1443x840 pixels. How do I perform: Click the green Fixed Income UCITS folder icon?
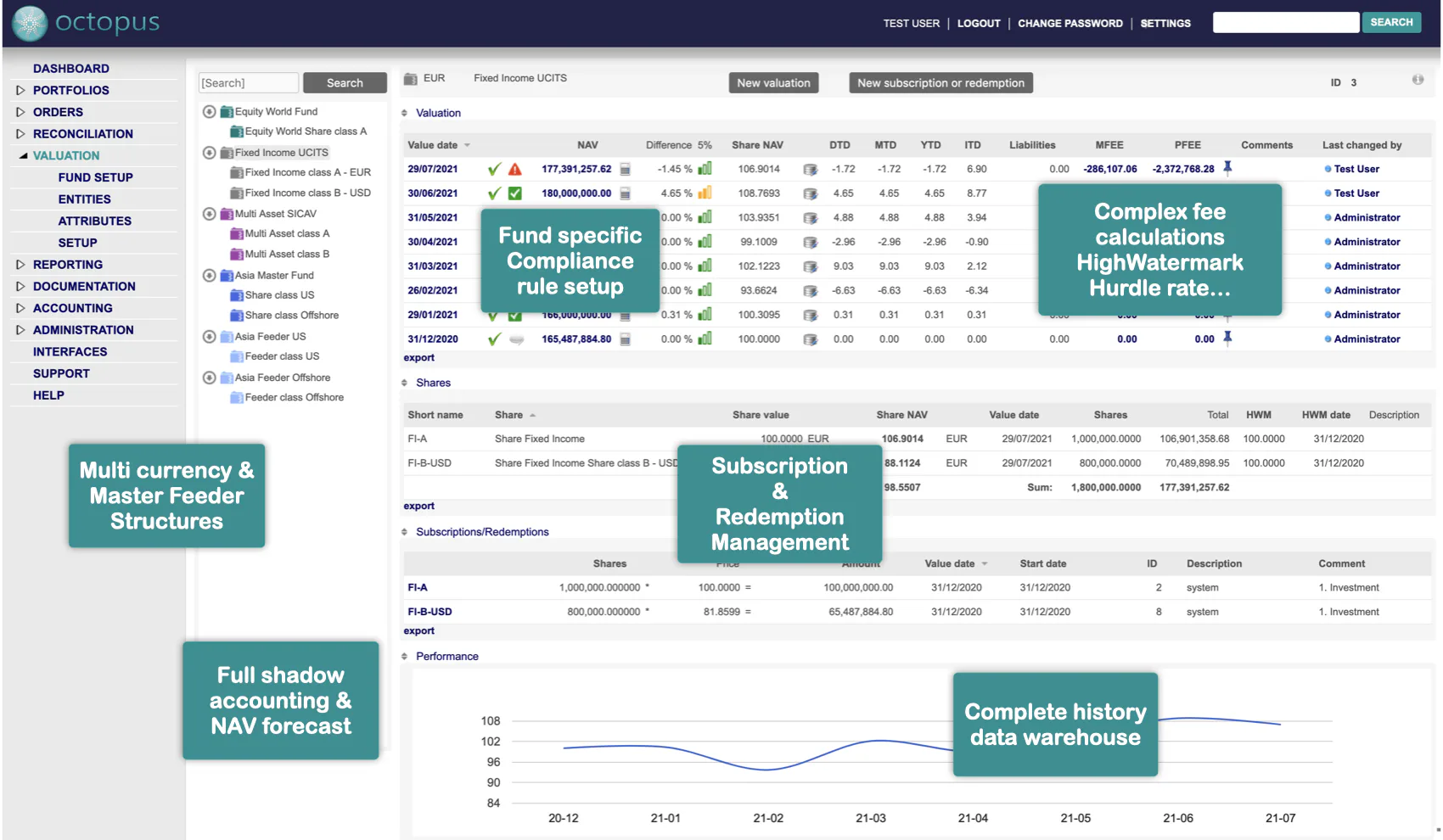pyautogui.click(x=226, y=153)
